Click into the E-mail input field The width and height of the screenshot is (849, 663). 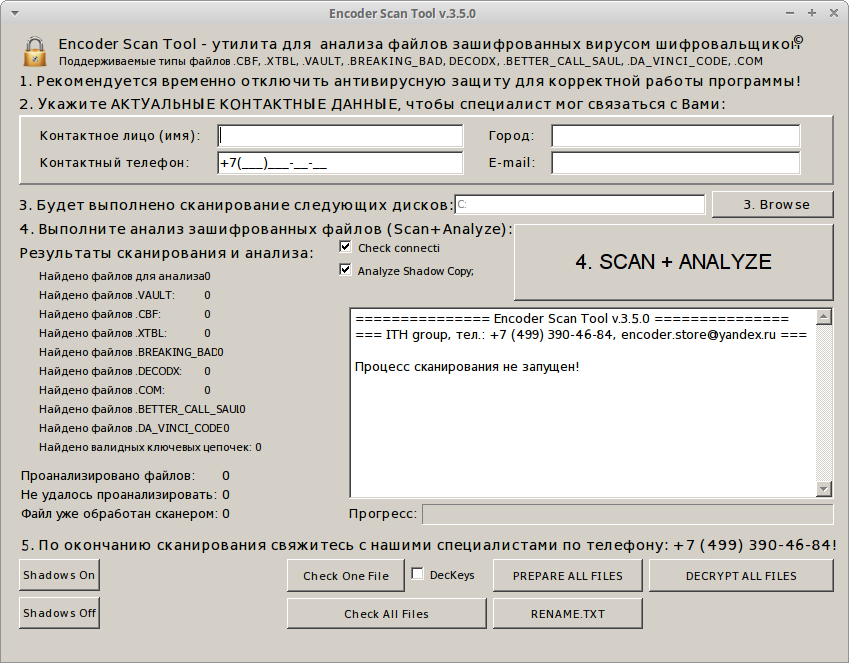675,163
